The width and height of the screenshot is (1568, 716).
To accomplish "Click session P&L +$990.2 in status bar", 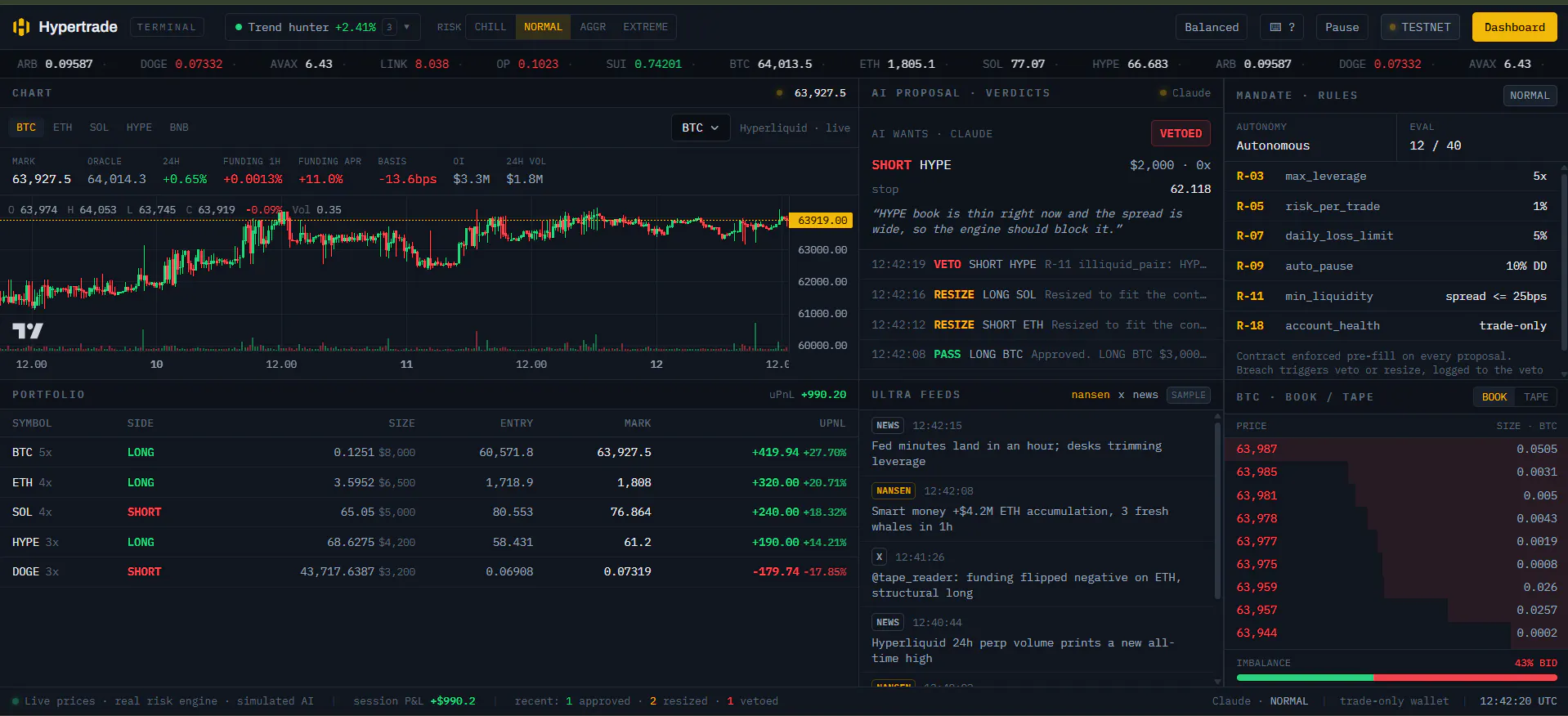I will click(414, 701).
